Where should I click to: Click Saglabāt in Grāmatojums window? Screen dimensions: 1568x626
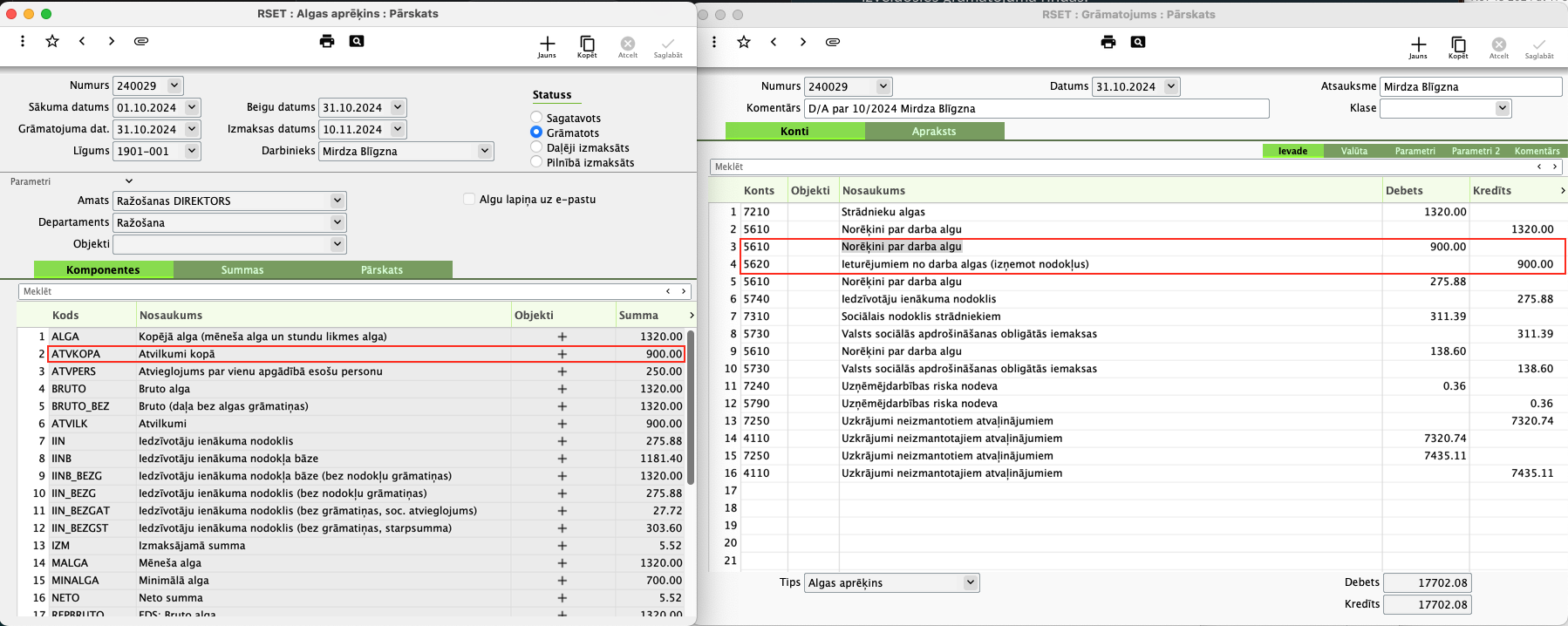(1539, 48)
